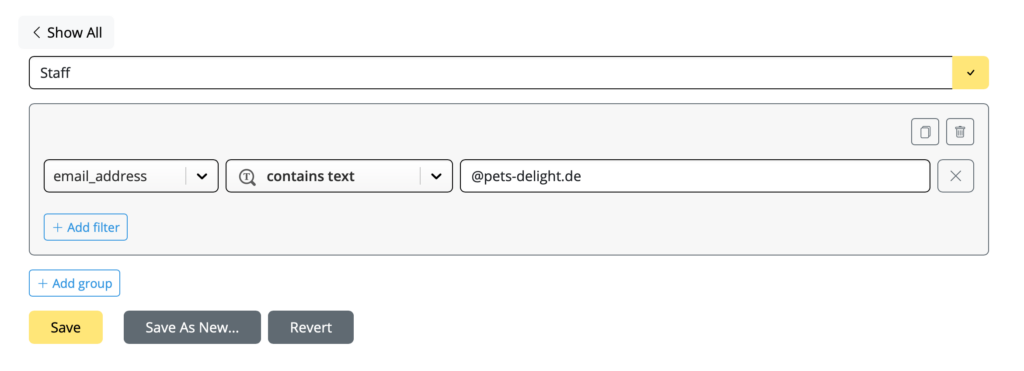The height and width of the screenshot is (371, 1024).
Task: Select the email_address field selector
Action: coord(131,176)
